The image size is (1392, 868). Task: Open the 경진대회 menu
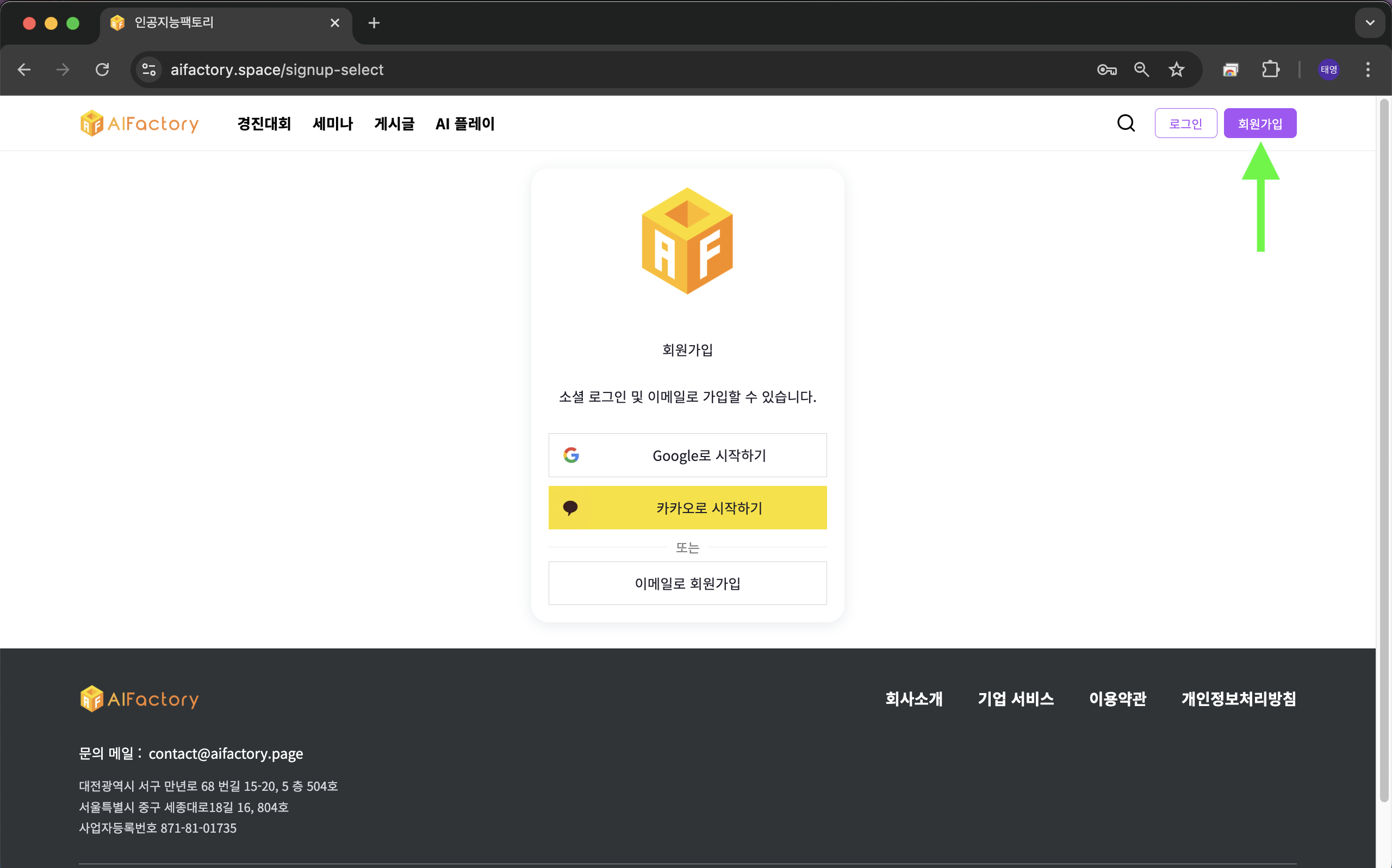point(264,123)
